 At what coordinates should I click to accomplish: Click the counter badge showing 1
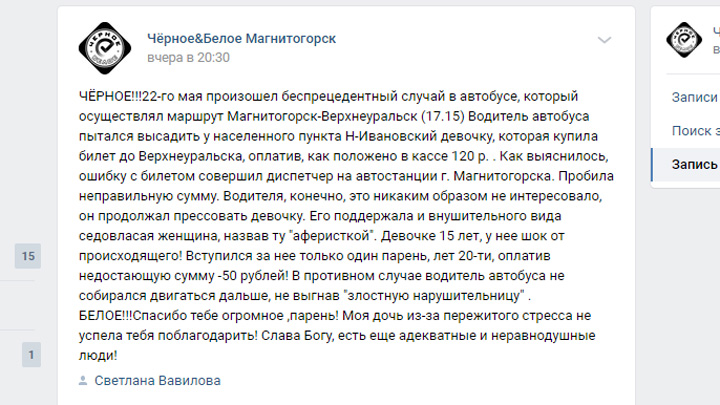[x=31, y=354]
